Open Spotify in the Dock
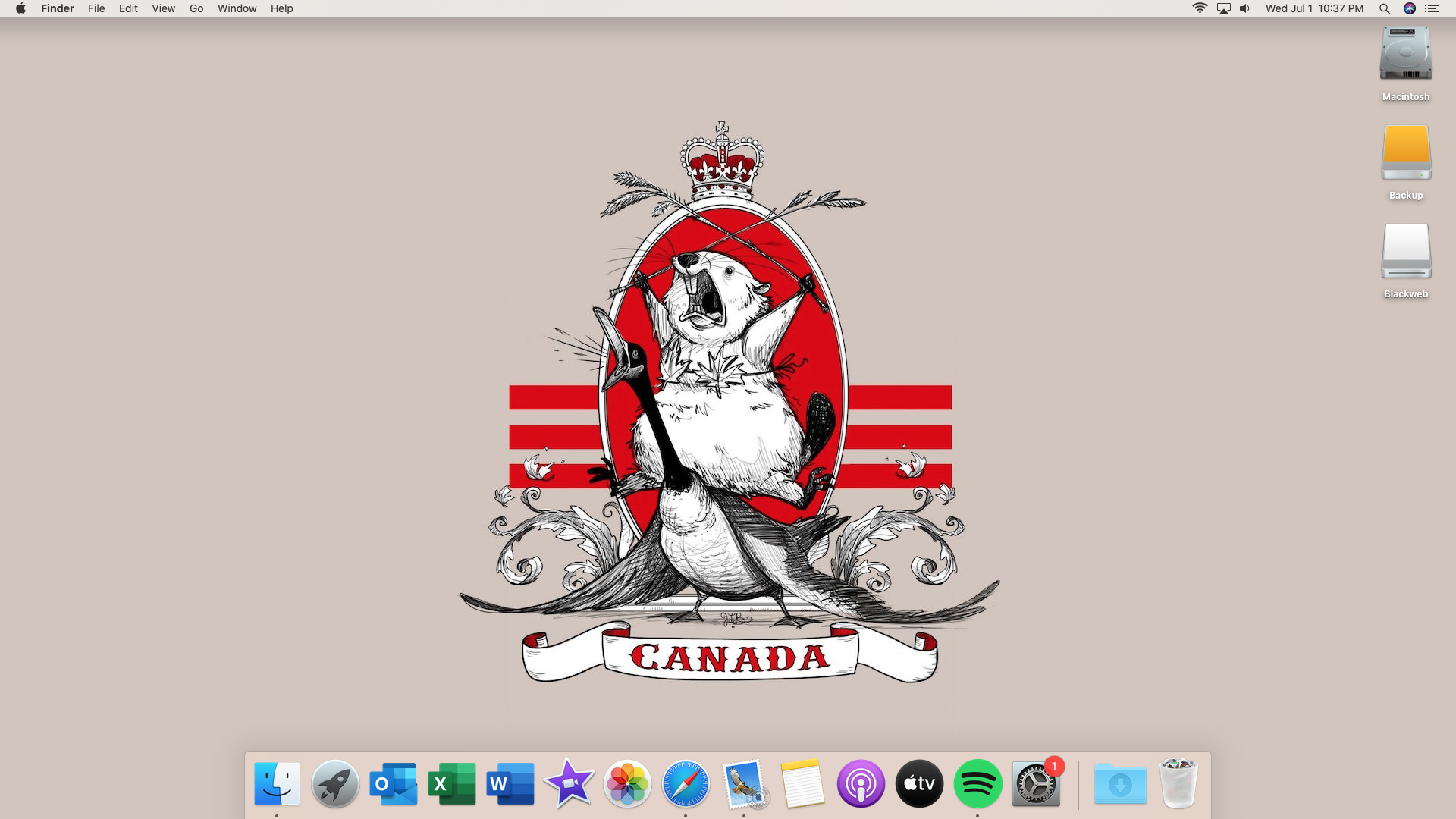Image resolution: width=1456 pixels, height=819 pixels. click(x=977, y=783)
